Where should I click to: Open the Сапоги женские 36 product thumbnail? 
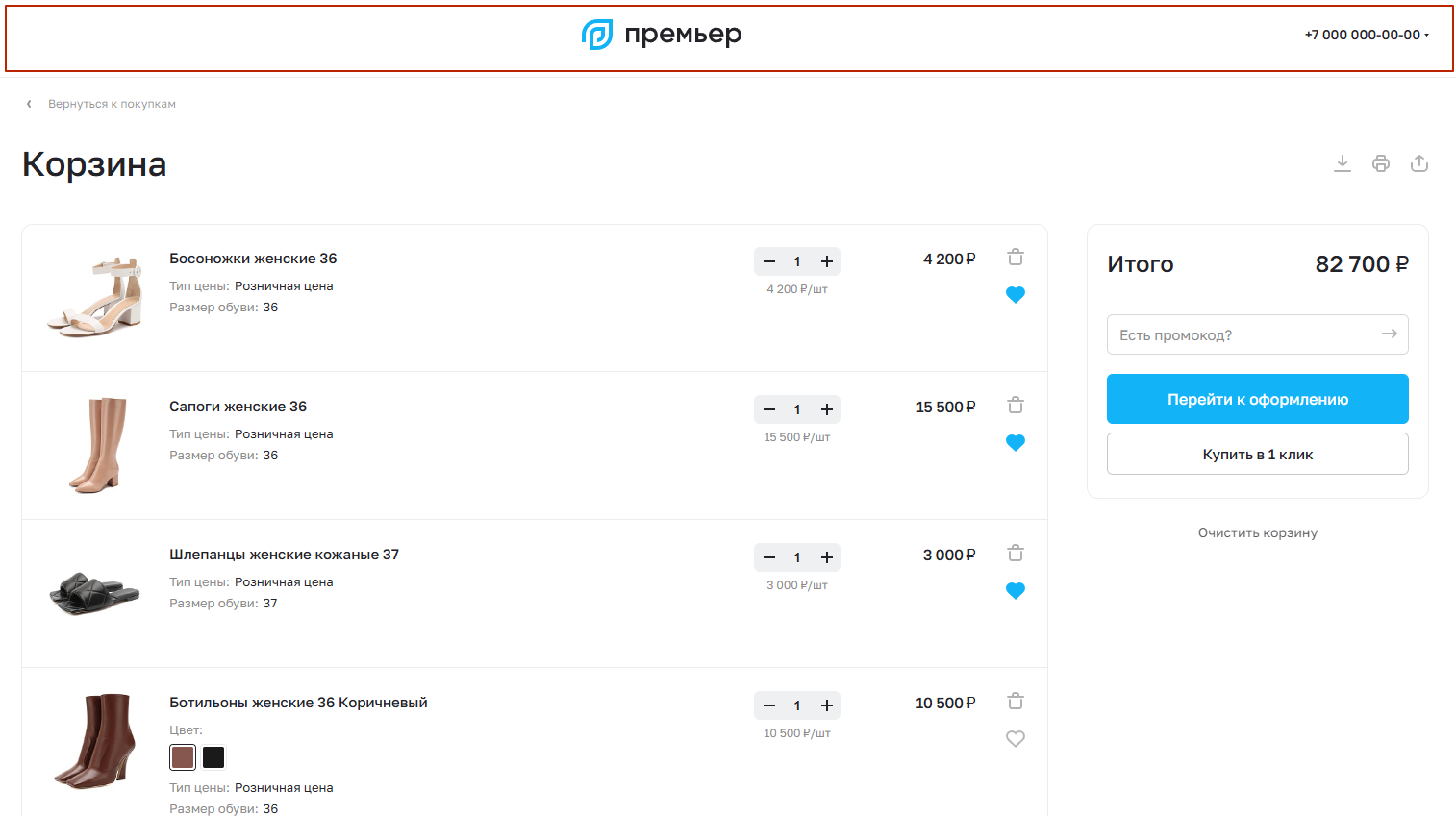pos(95,445)
